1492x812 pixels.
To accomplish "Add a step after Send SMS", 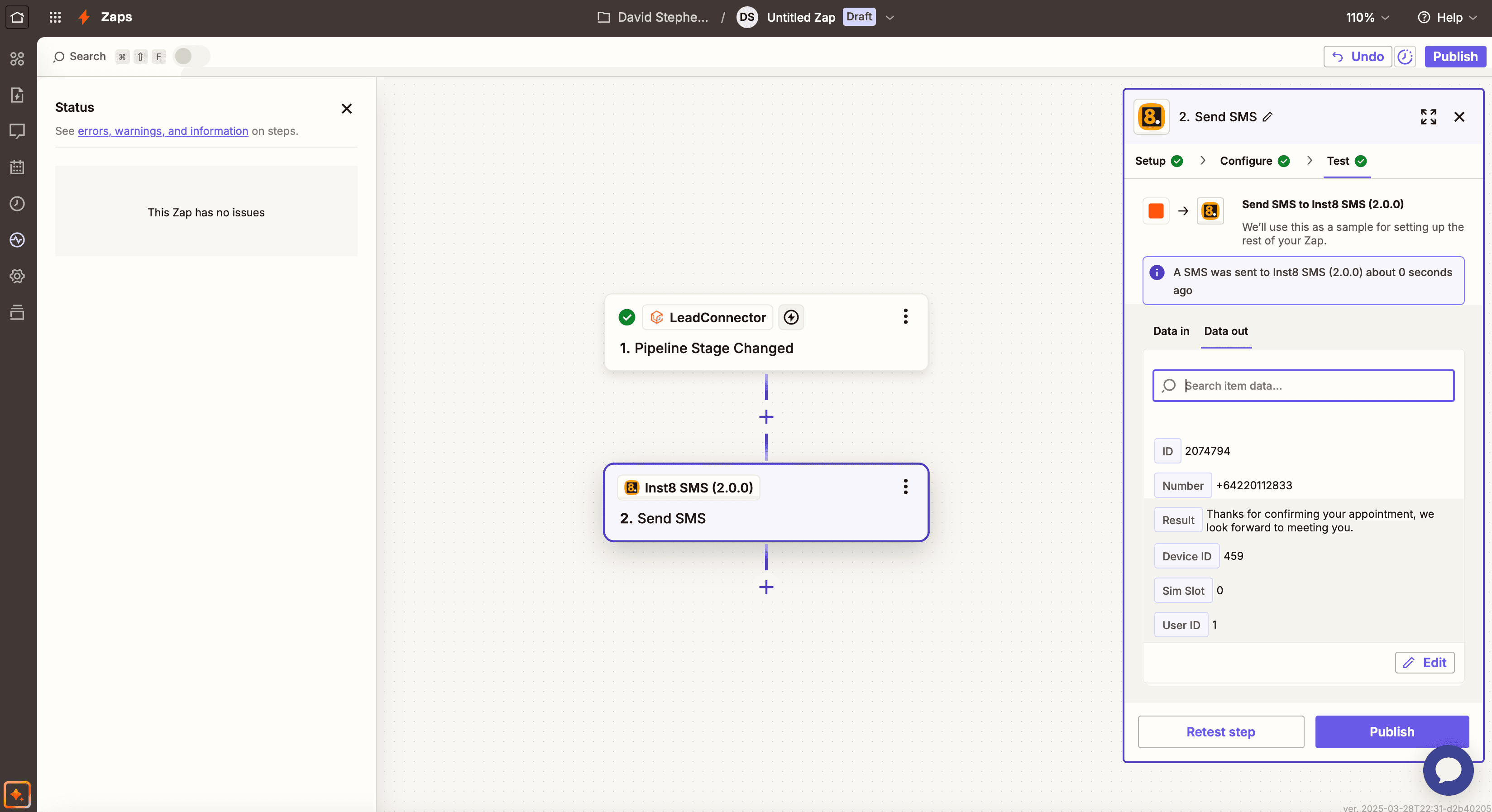I will [x=766, y=588].
